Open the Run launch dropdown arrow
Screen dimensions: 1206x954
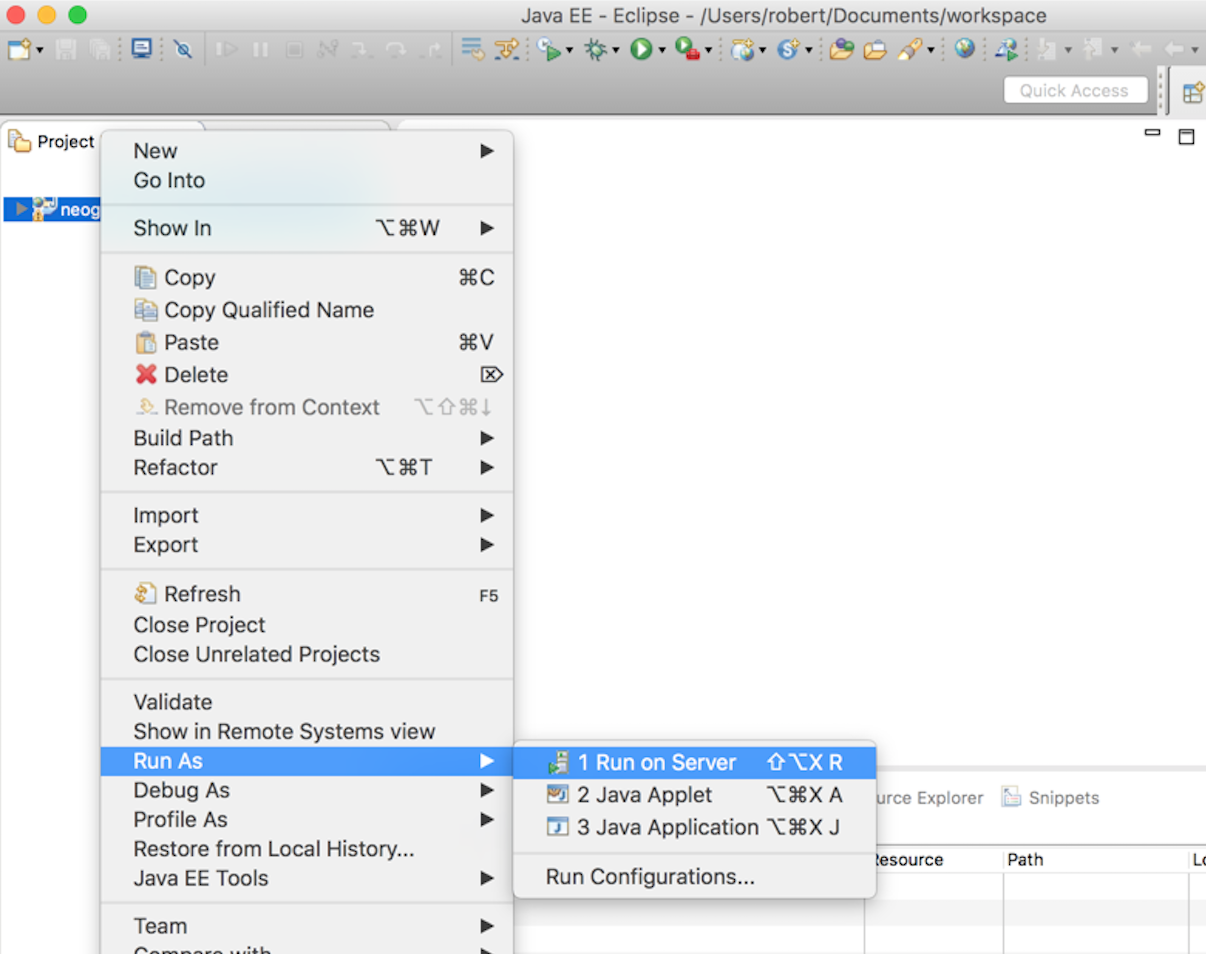pos(661,50)
